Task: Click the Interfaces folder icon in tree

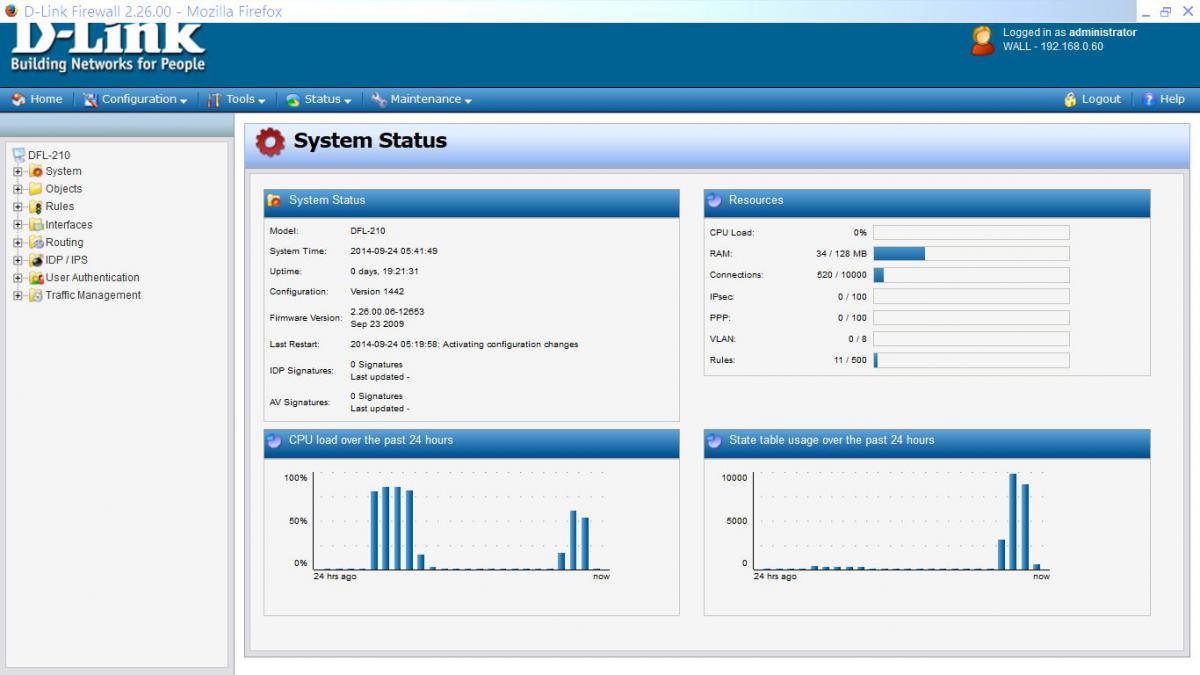Action: click(x=36, y=225)
